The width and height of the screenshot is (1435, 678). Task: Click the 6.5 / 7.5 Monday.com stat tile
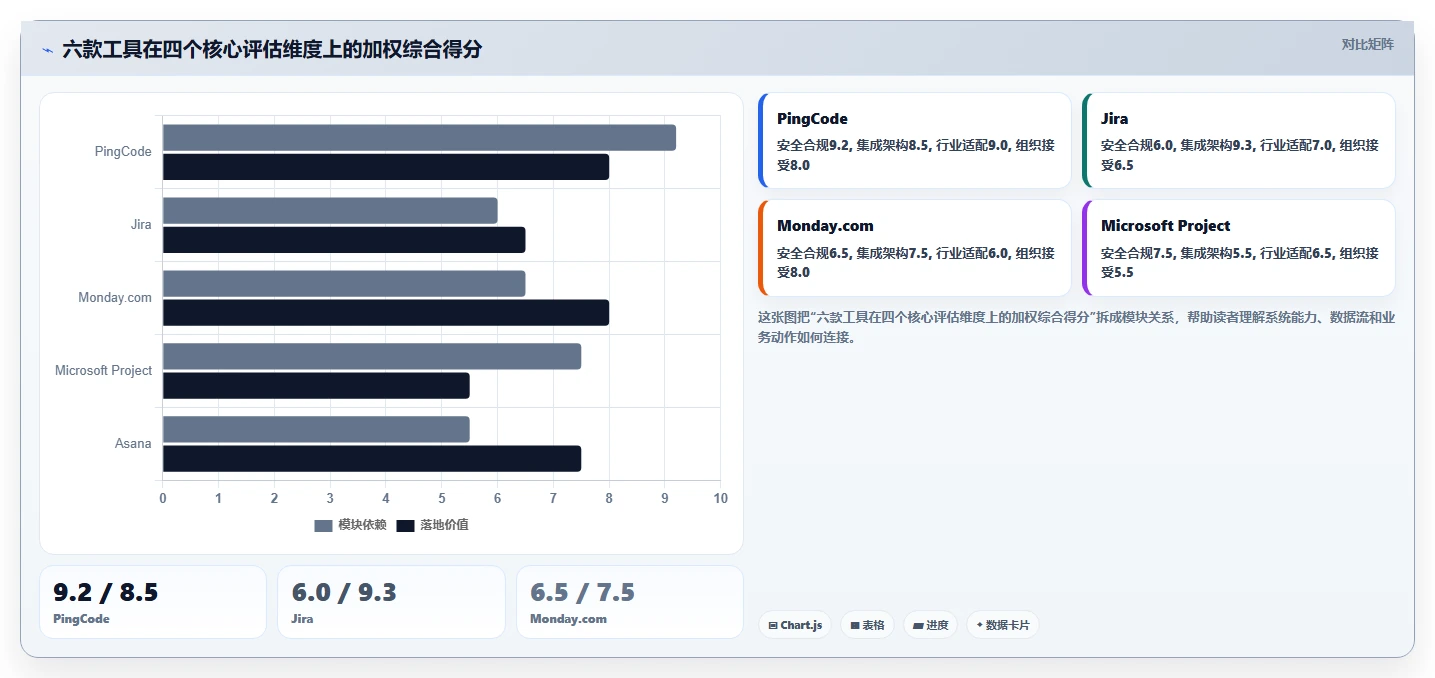(x=630, y=602)
